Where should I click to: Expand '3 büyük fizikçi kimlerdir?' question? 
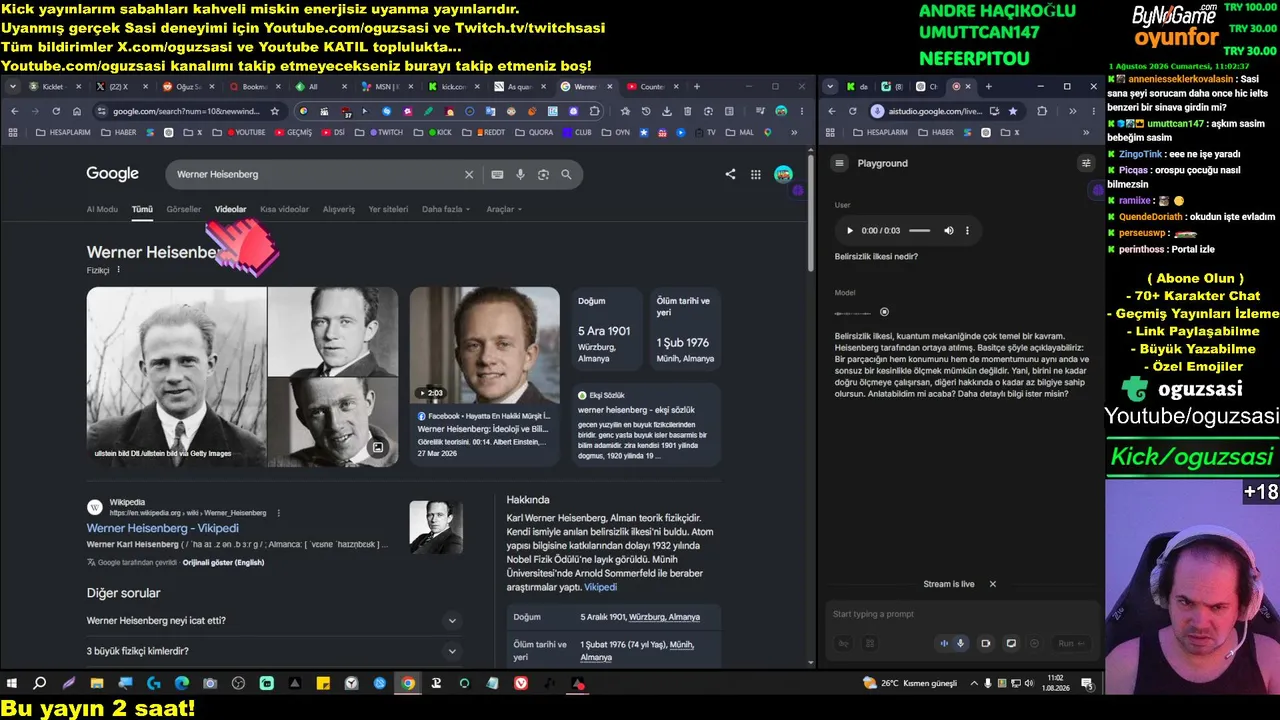[273, 651]
